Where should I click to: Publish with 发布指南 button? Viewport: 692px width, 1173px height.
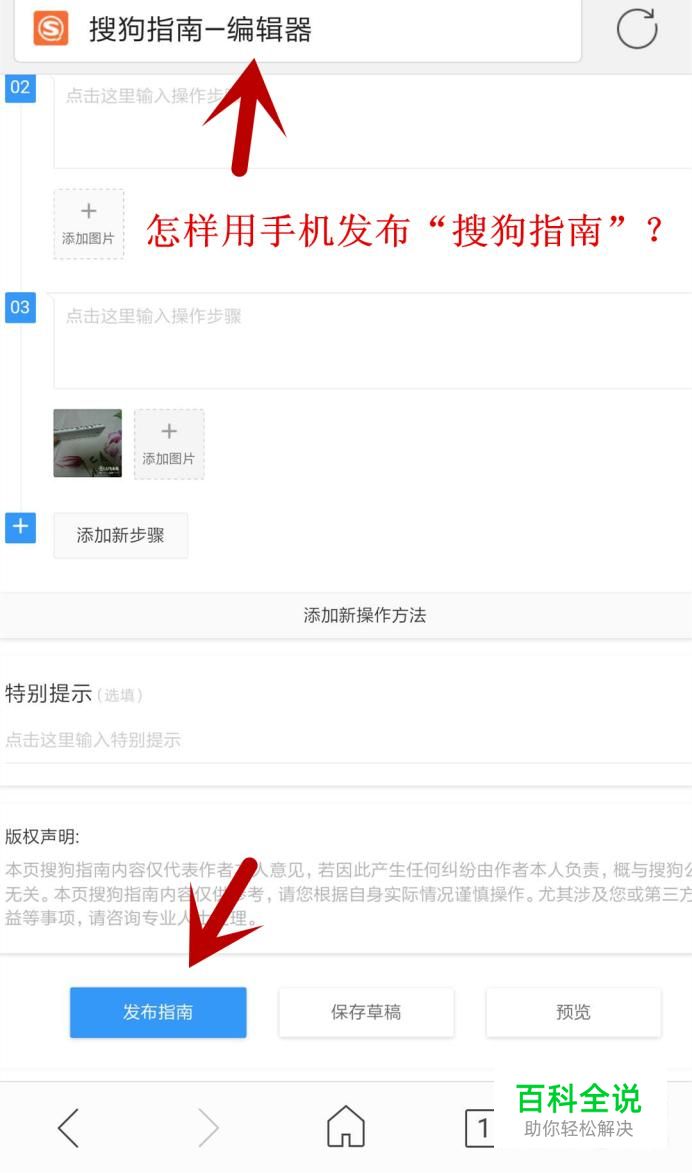(158, 1012)
